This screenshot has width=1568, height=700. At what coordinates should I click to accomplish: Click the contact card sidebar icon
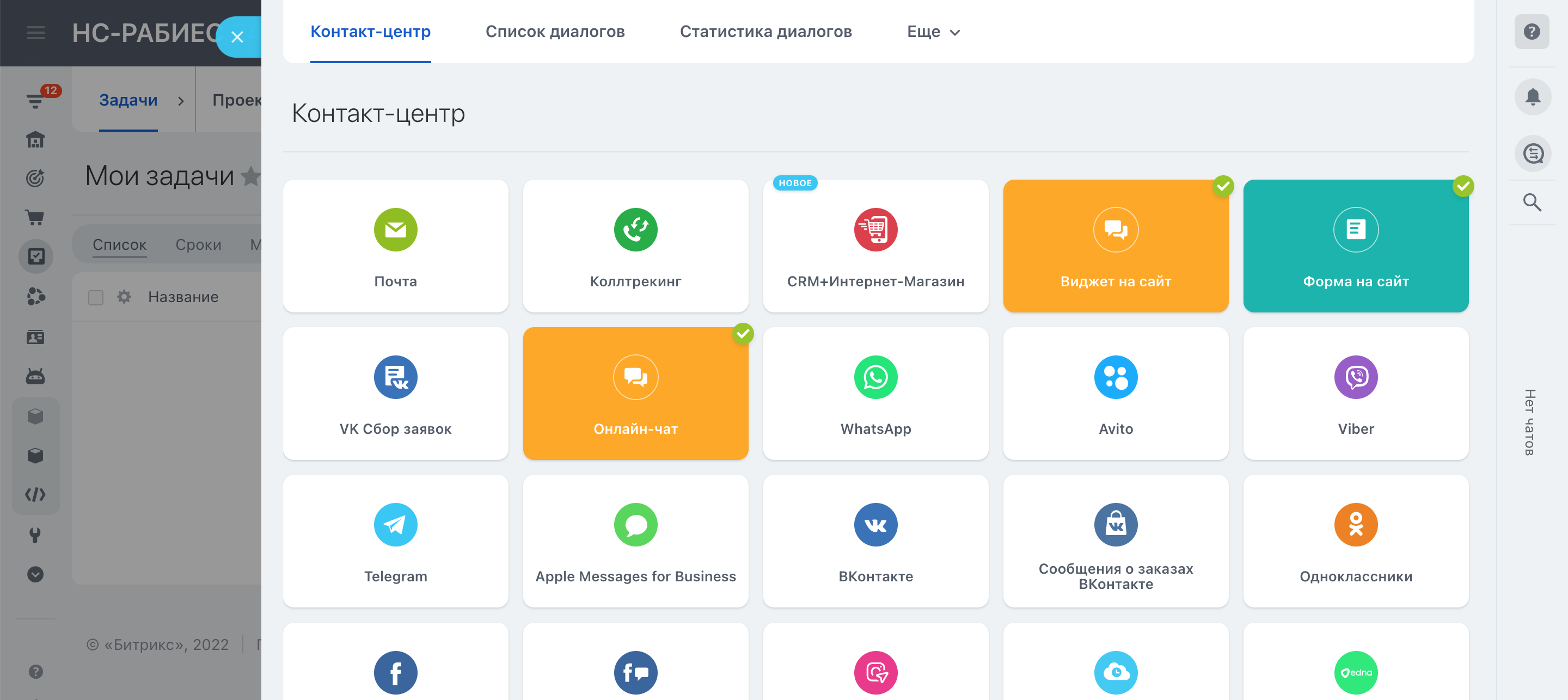tap(35, 337)
